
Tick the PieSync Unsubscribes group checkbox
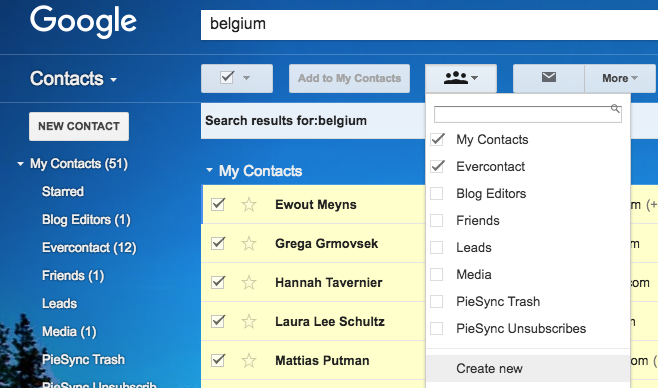[x=437, y=328]
